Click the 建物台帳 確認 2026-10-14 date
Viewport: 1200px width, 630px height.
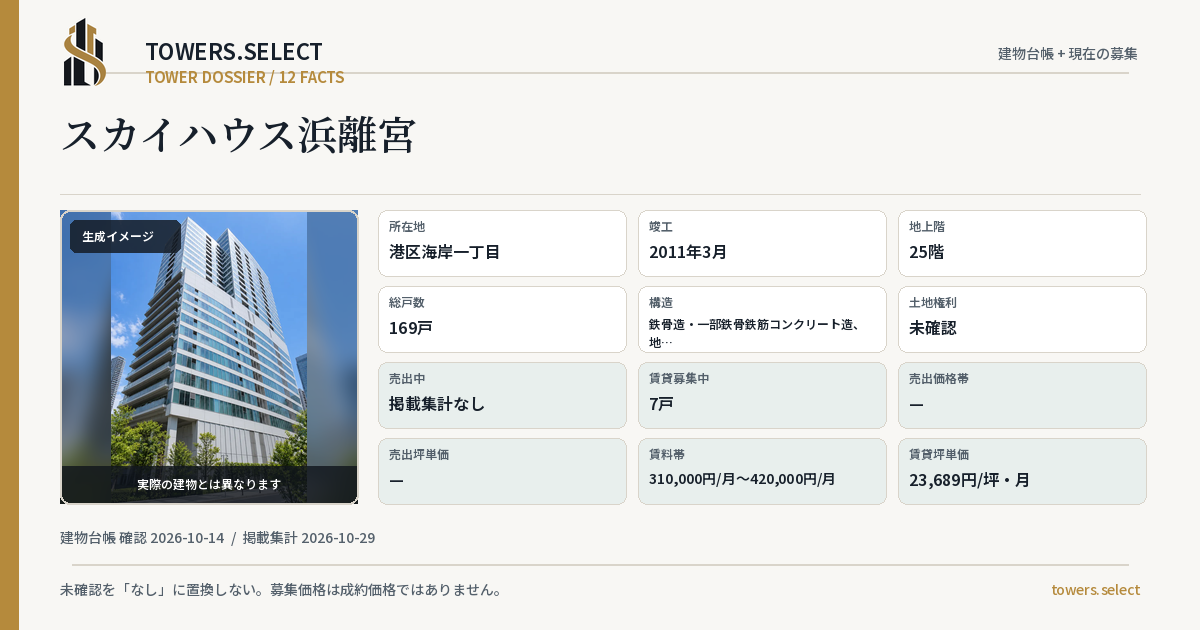coord(142,538)
